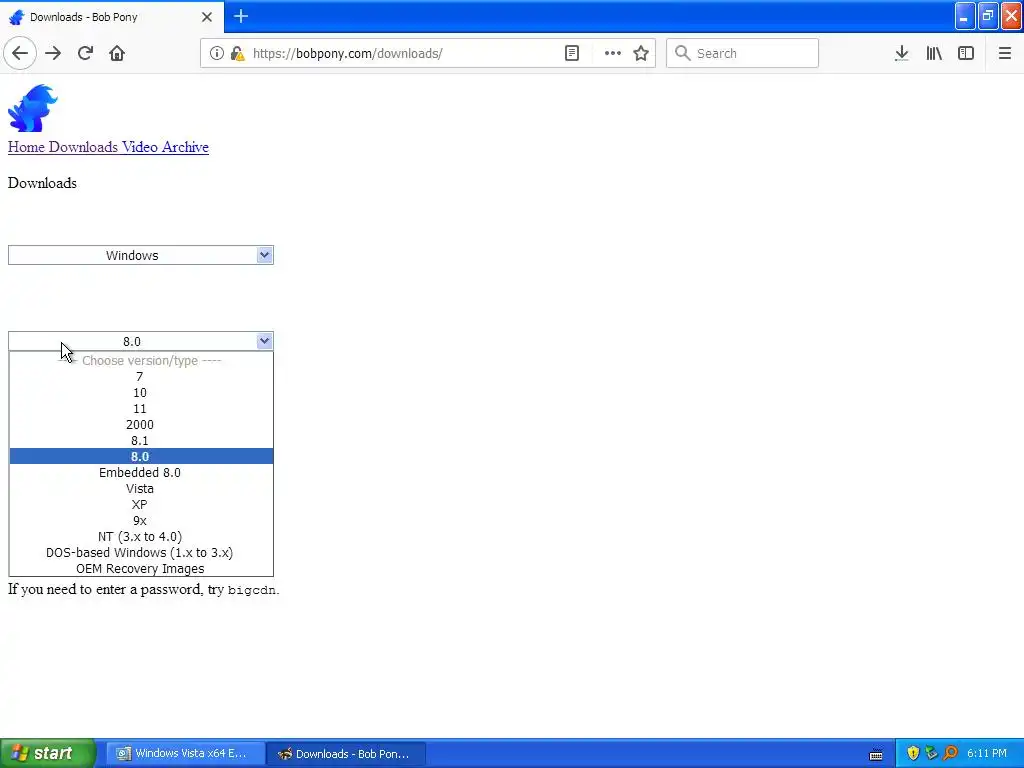Follow the Home link

(x=26, y=147)
